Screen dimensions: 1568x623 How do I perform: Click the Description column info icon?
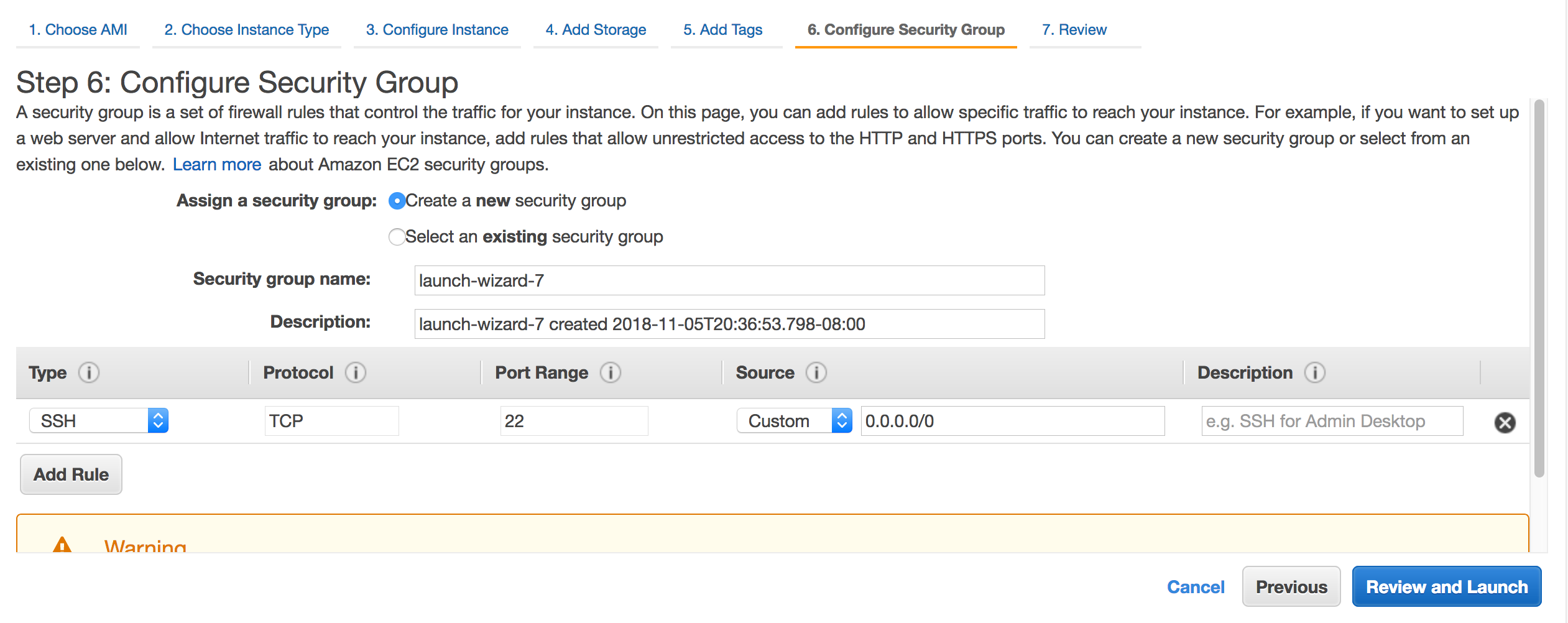(1315, 372)
